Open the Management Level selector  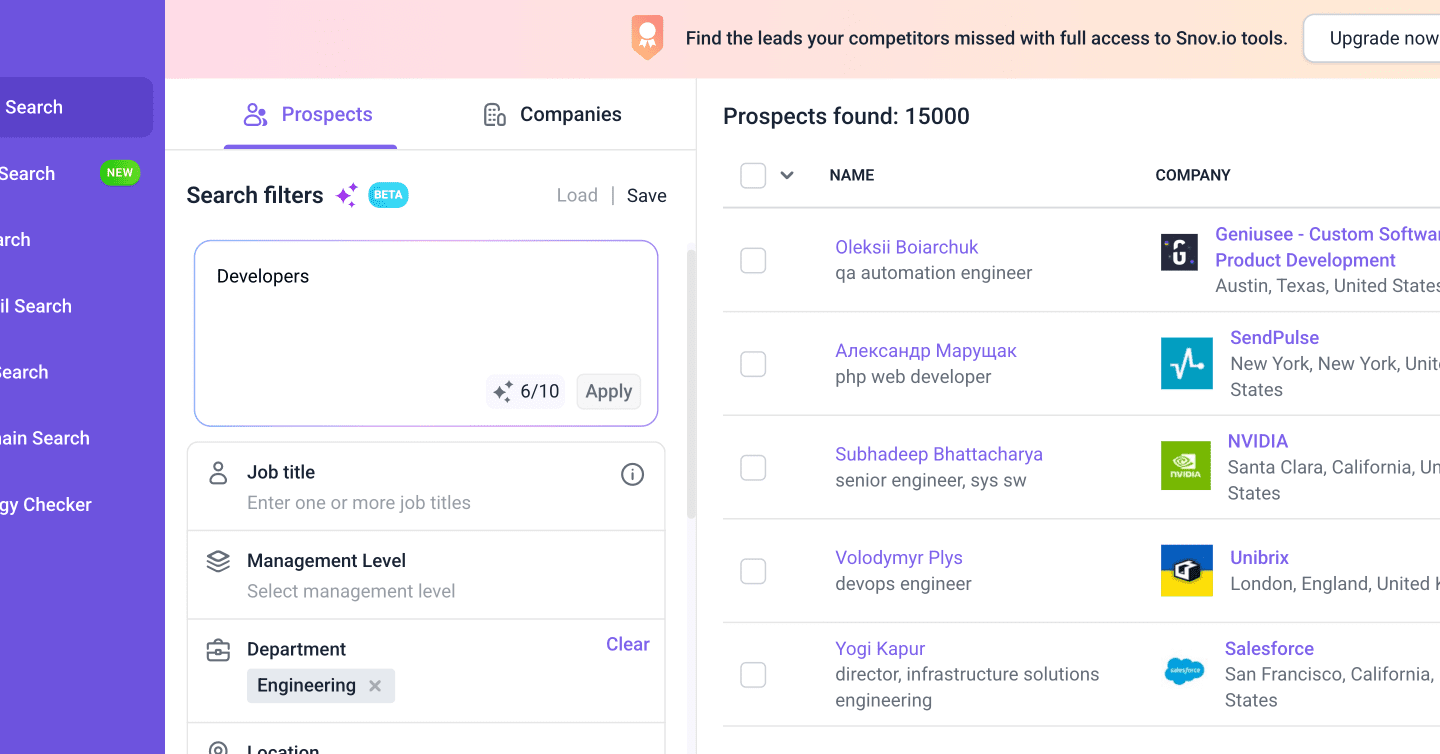pyautogui.click(x=426, y=575)
